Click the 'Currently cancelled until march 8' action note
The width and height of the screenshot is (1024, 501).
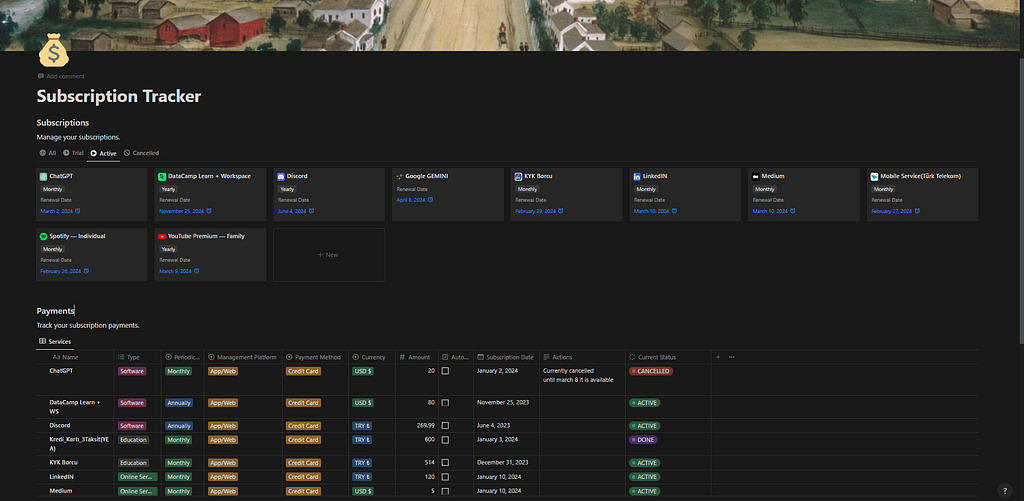pyautogui.click(x=578, y=375)
